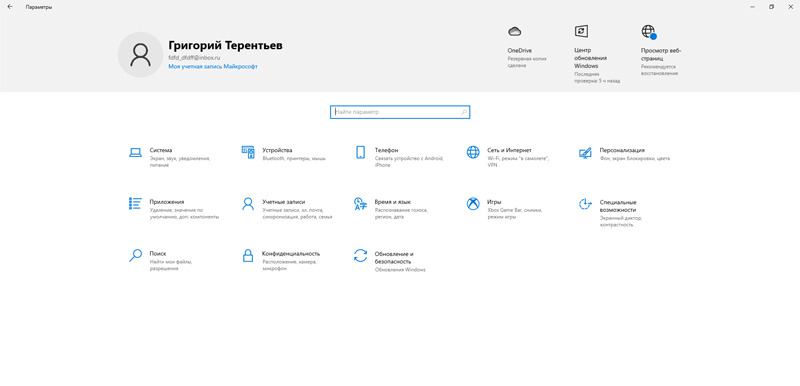
Task: Open Моя учетная запись Майкрософт link
Action: tap(213, 66)
